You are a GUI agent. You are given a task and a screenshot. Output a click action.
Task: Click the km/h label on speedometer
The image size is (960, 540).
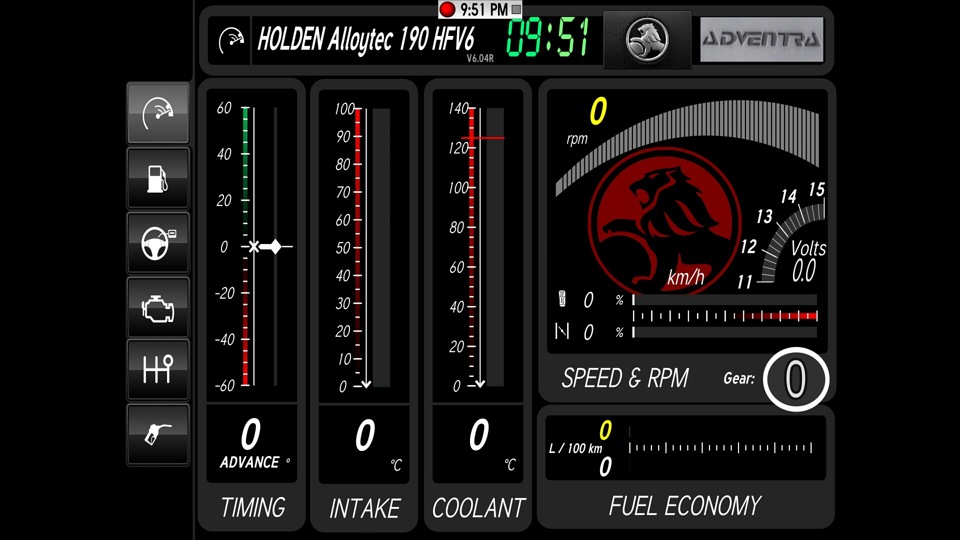point(686,277)
